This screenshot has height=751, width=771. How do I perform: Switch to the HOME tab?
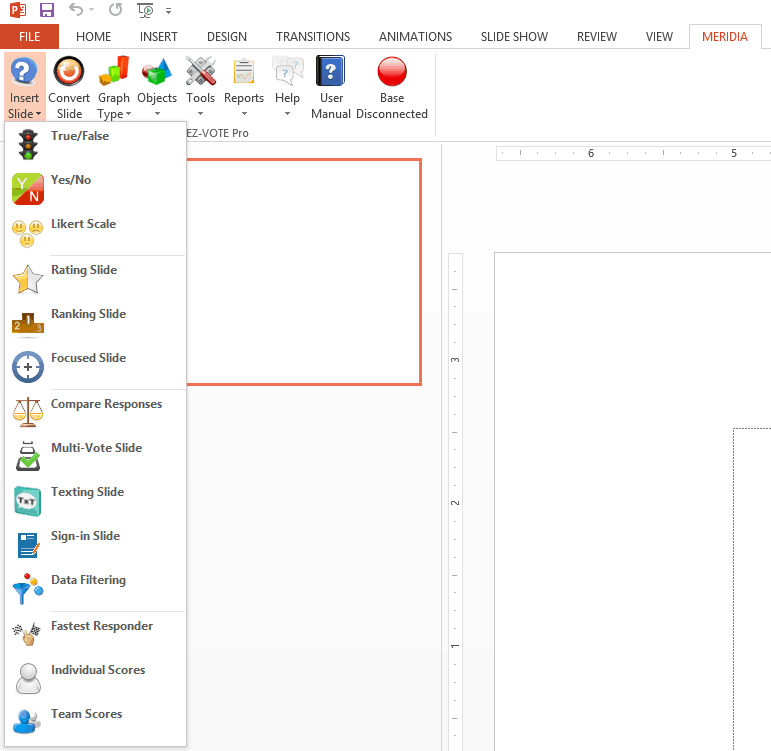click(93, 37)
